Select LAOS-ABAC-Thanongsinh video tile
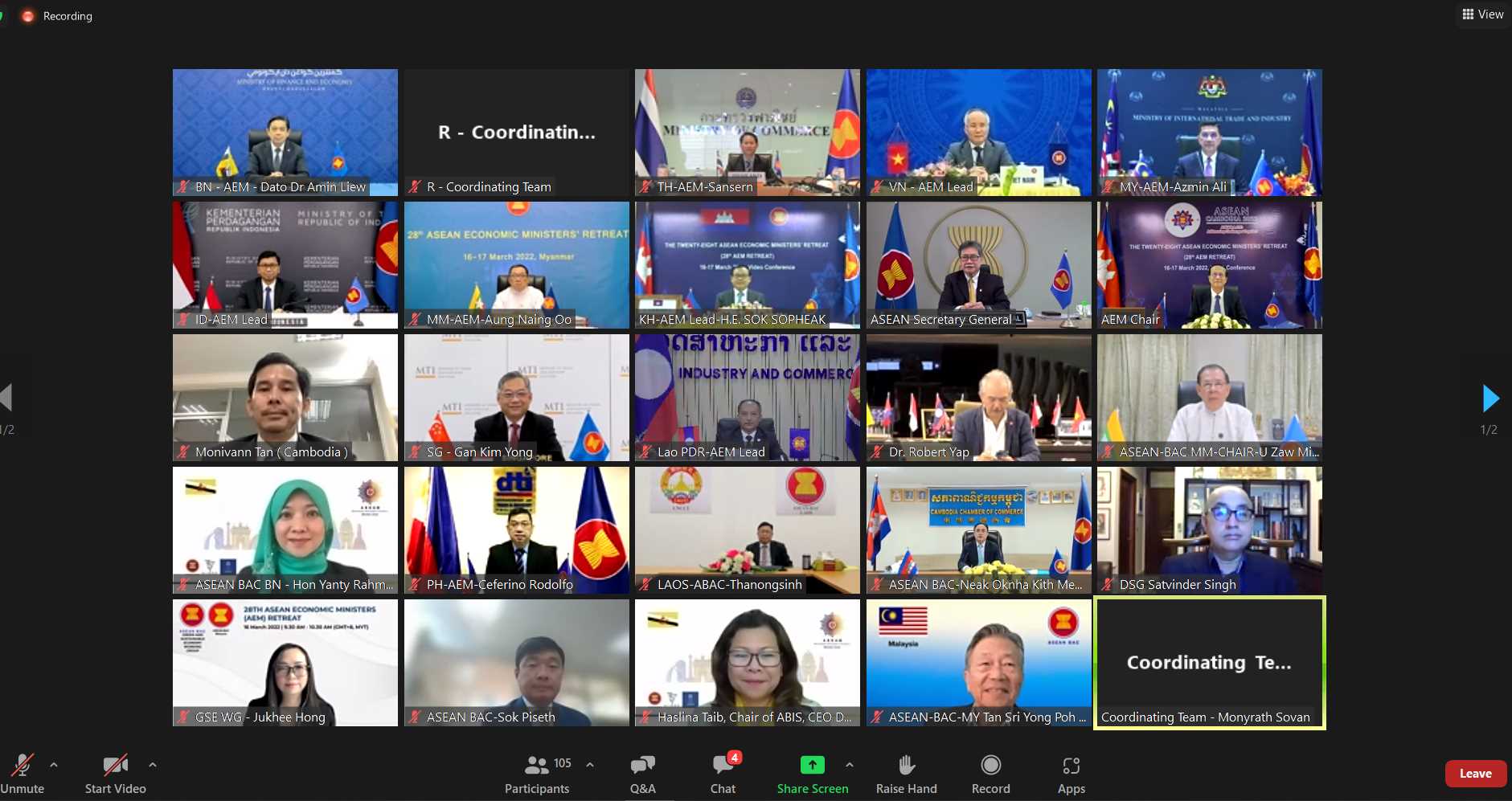 (x=748, y=530)
